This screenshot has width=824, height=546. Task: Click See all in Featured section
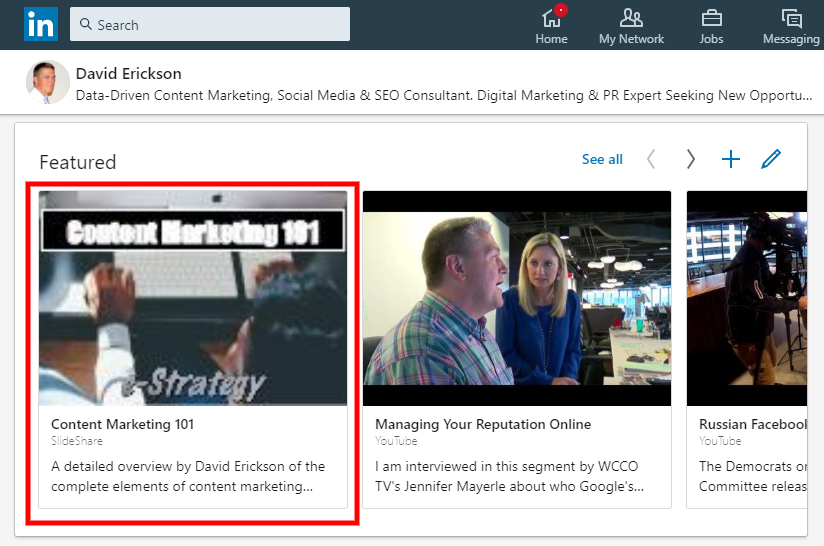[x=602, y=159]
